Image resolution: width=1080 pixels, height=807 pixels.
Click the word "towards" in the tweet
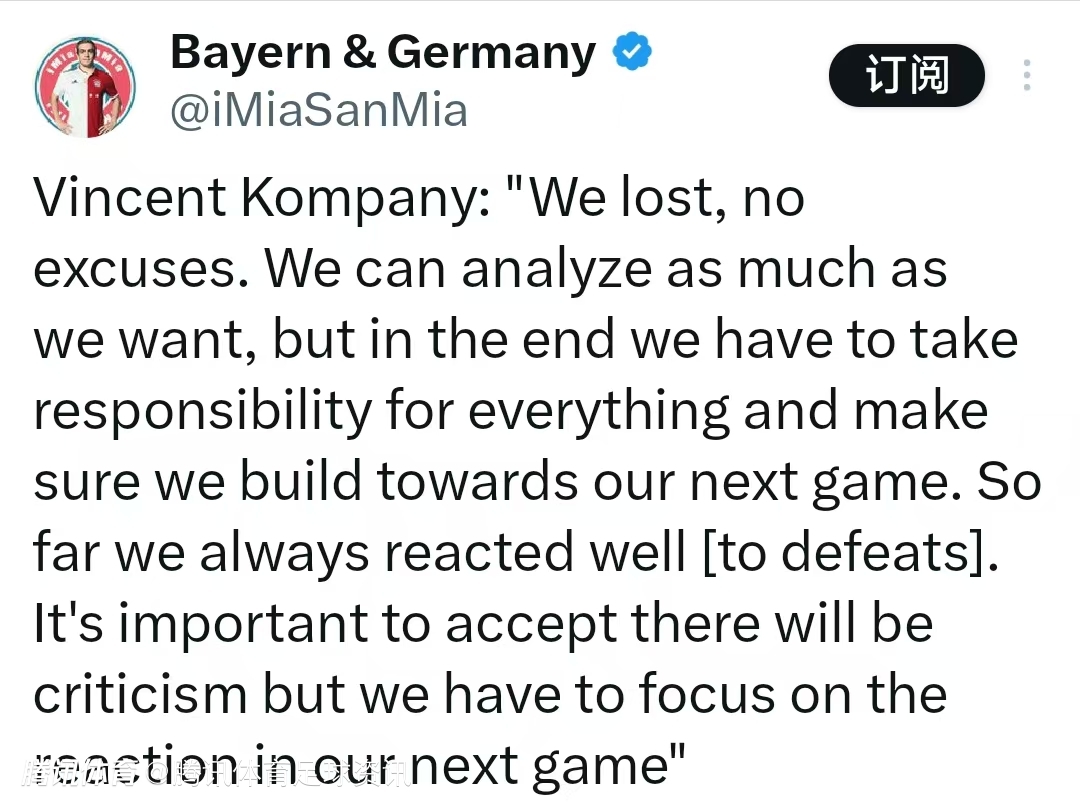coord(475,483)
